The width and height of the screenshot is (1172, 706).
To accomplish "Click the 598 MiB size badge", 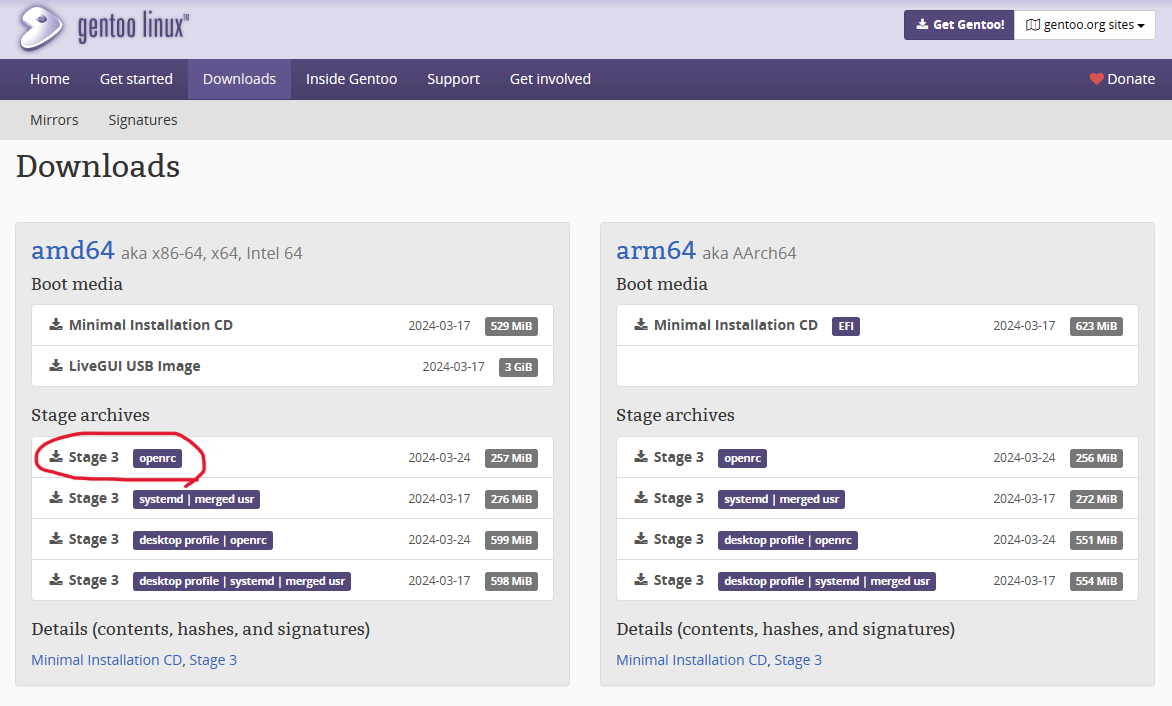I will tap(511, 581).
